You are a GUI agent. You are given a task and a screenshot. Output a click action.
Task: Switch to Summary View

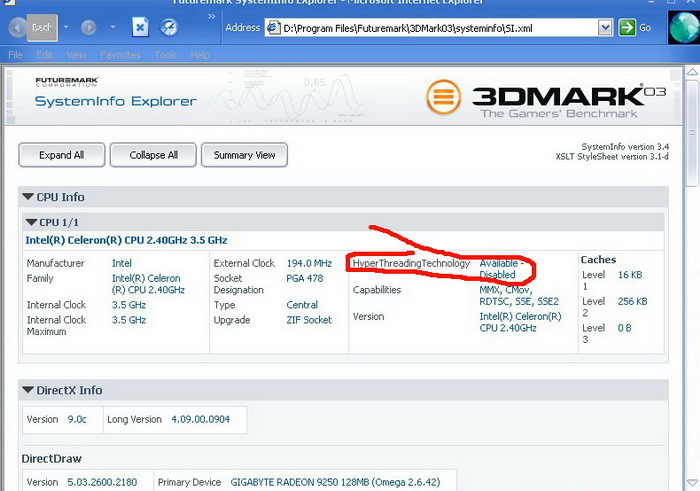245,155
